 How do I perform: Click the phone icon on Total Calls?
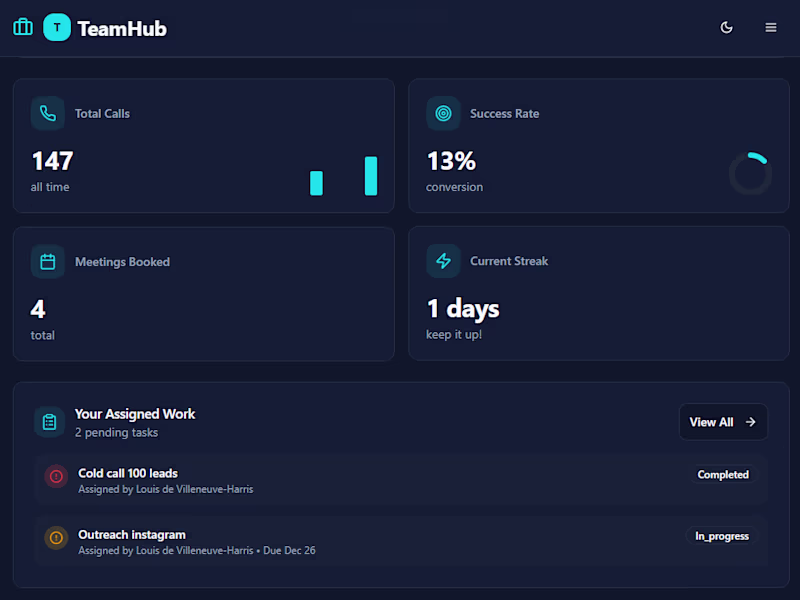click(48, 114)
